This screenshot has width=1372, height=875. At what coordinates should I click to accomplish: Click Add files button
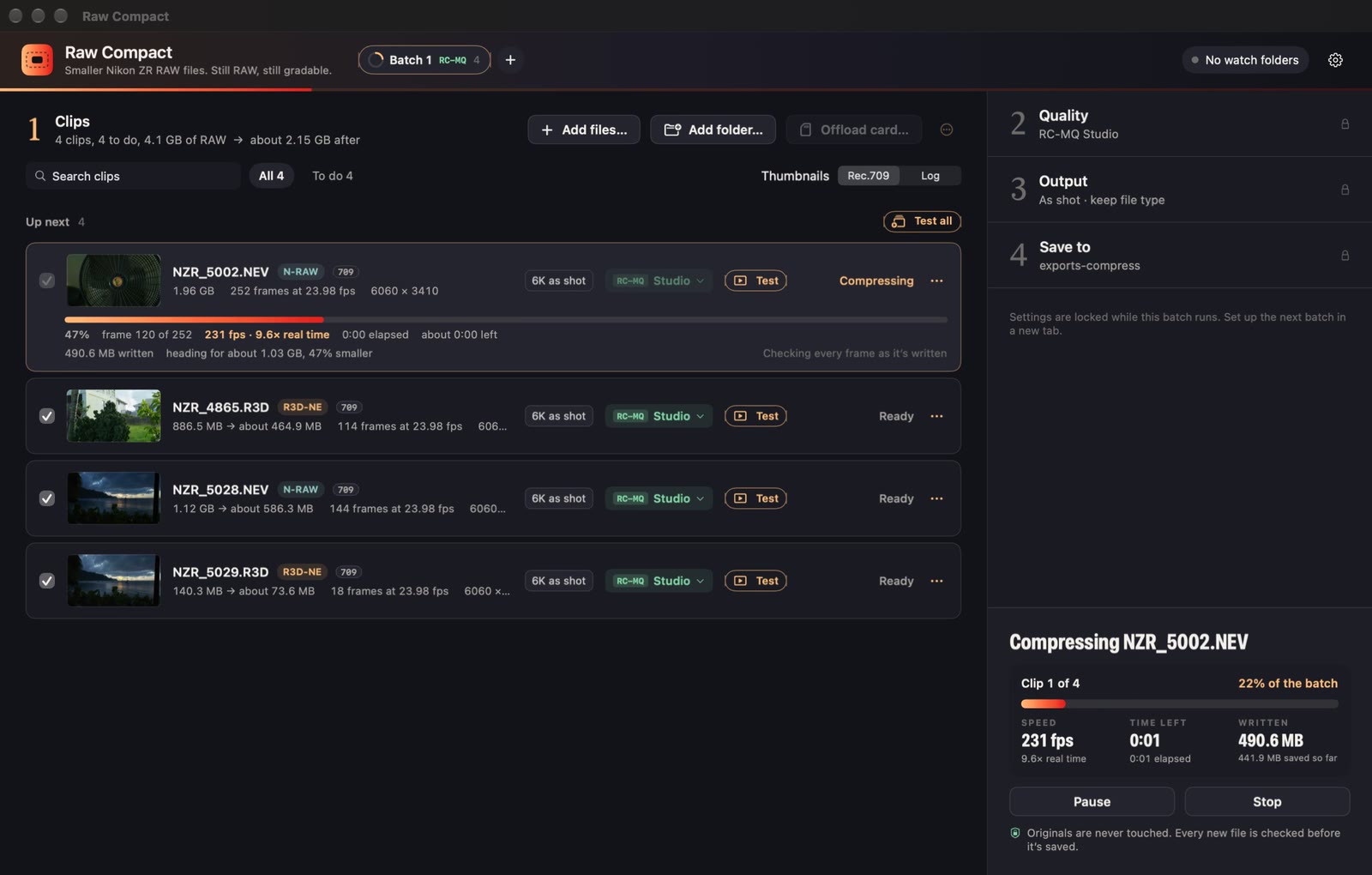point(584,130)
